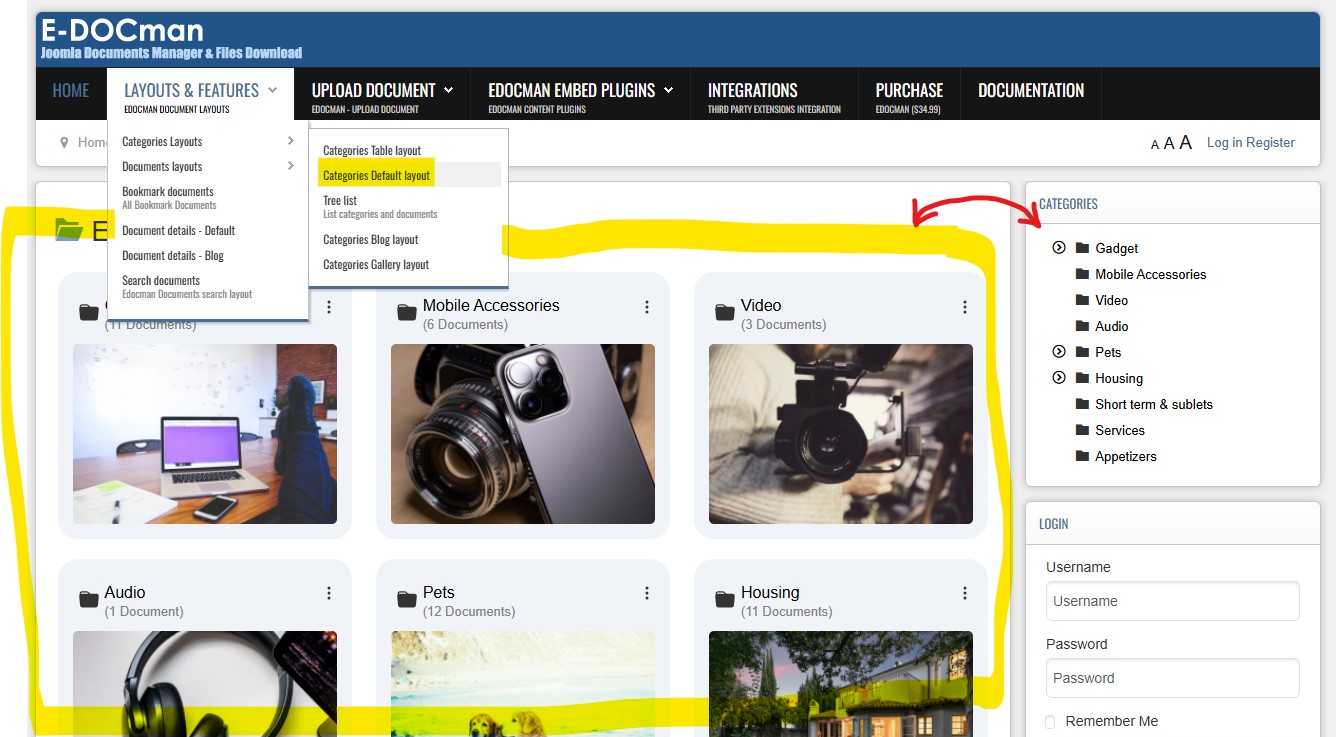The width and height of the screenshot is (1336, 737).
Task: Click folder icon beside Mobile Accessories card title
Action: pyautogui.click(x=406, y=313)
